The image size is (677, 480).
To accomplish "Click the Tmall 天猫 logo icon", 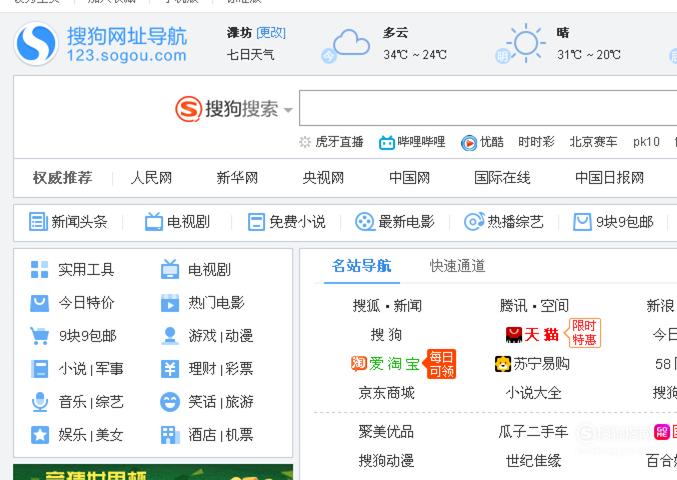I will point(514,335).
